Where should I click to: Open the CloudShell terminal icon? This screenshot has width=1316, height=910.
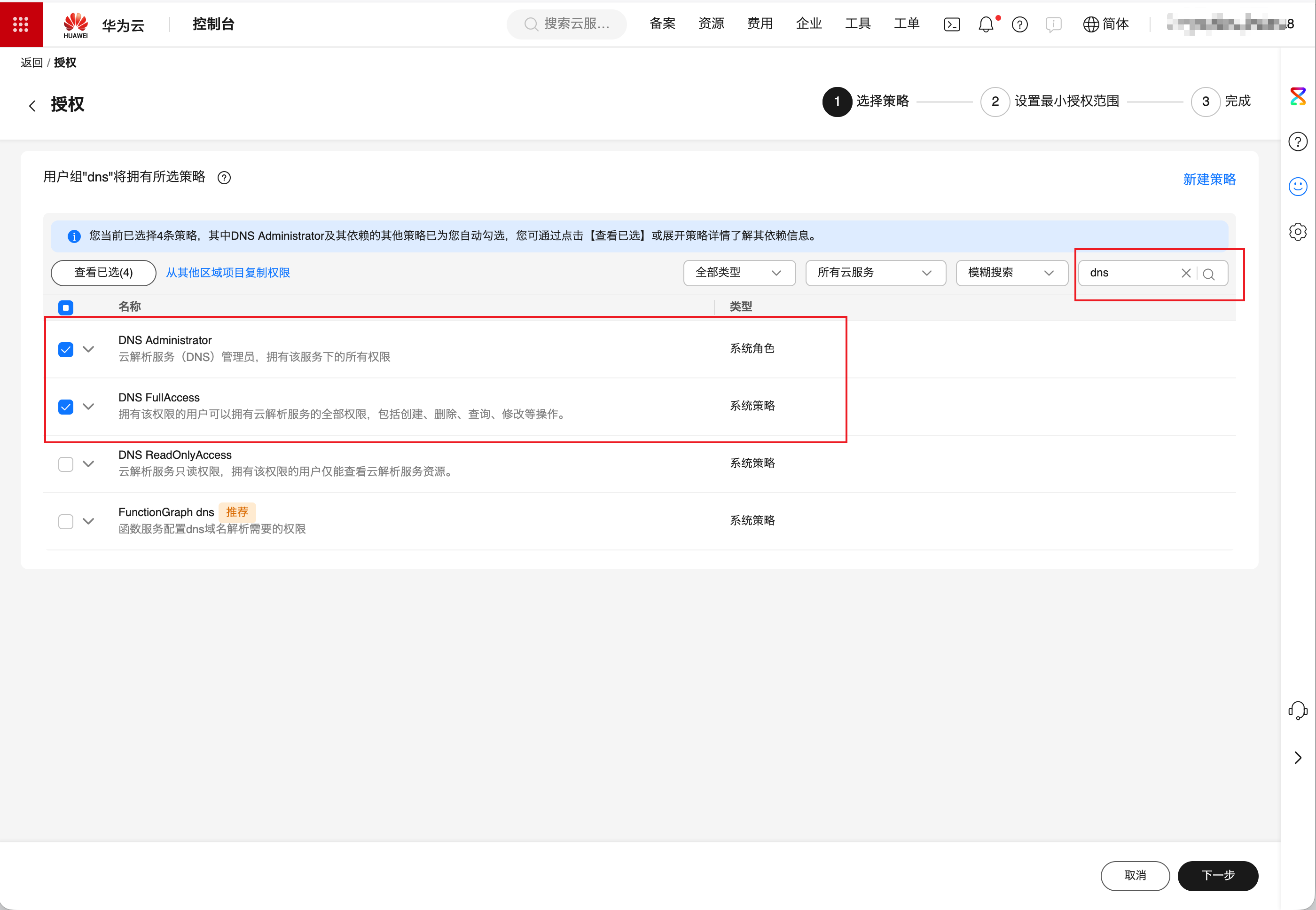point(952,24)
